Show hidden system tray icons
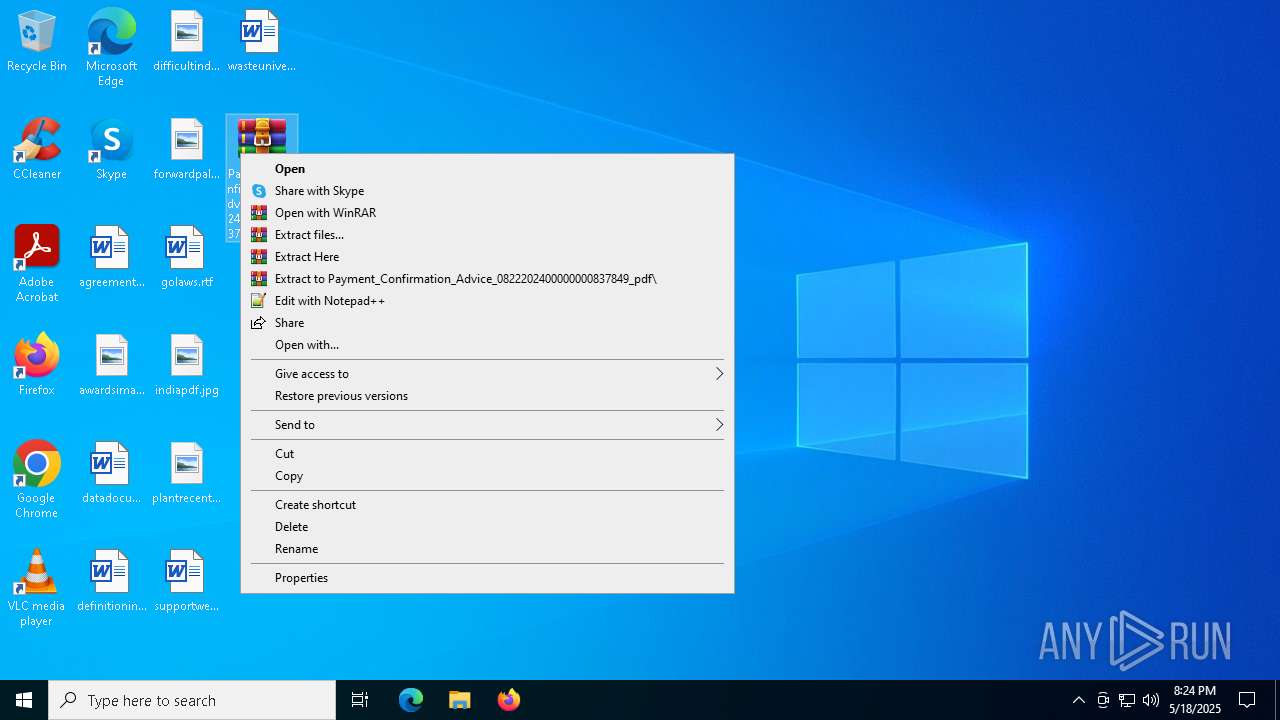1280x720 pixels. [1078, 700]
